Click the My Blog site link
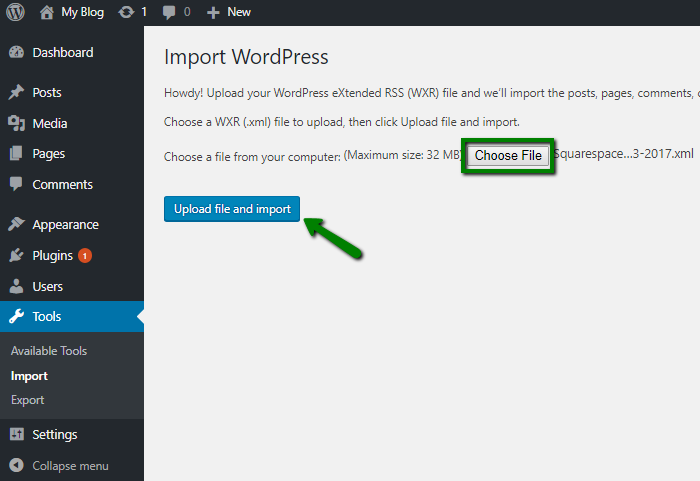This screenshot has width=700, height=481. [83, 12]
